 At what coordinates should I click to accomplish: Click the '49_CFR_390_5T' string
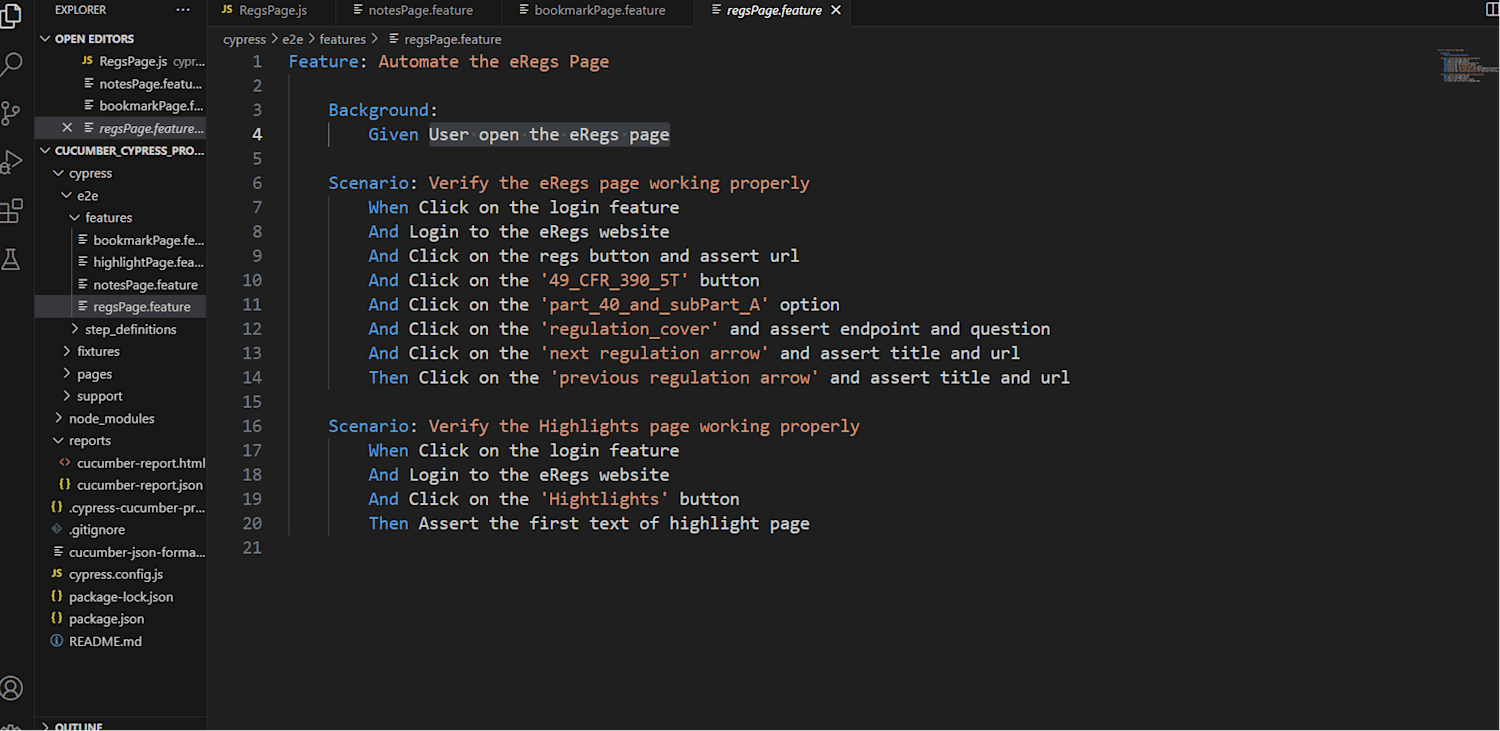pyautogui.click(x=614, y=280)
